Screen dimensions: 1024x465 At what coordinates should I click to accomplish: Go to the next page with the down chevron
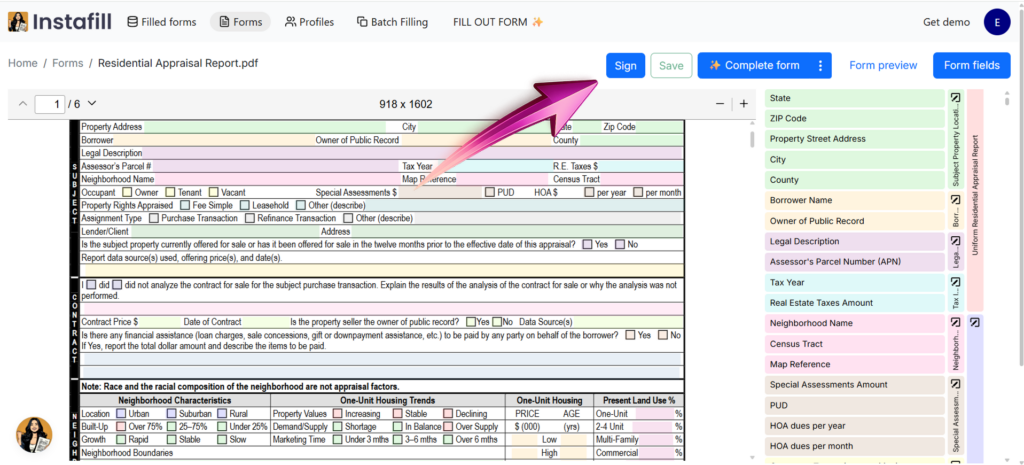pos(91,103)
